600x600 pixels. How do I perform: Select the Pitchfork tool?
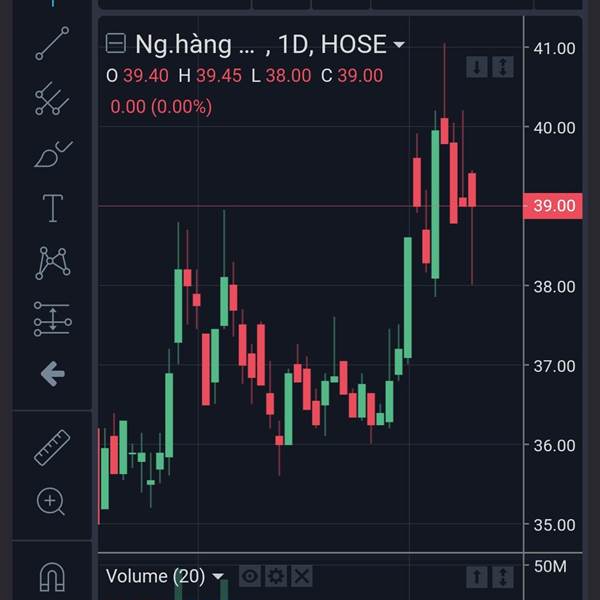(52, 99)
